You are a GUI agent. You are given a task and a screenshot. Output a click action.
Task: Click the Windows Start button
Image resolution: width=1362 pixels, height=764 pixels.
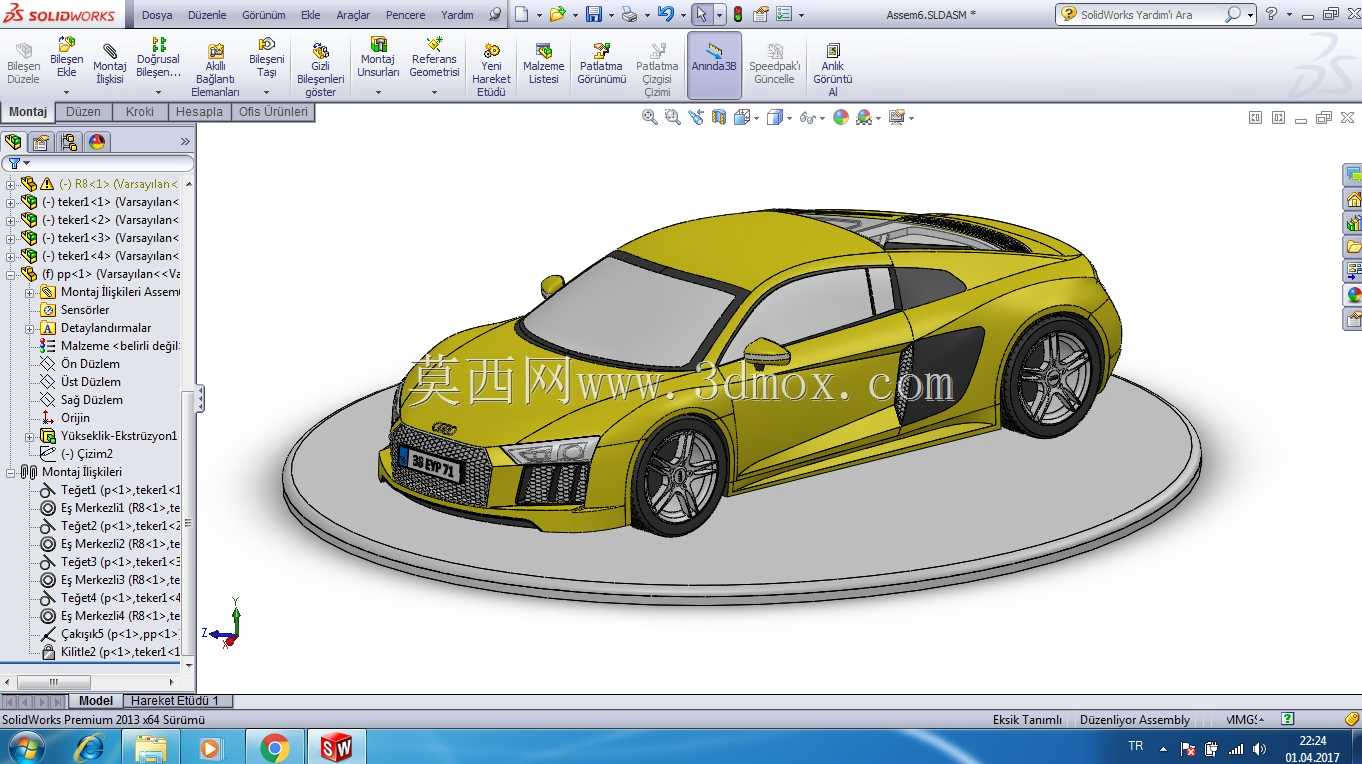(25, 747)
